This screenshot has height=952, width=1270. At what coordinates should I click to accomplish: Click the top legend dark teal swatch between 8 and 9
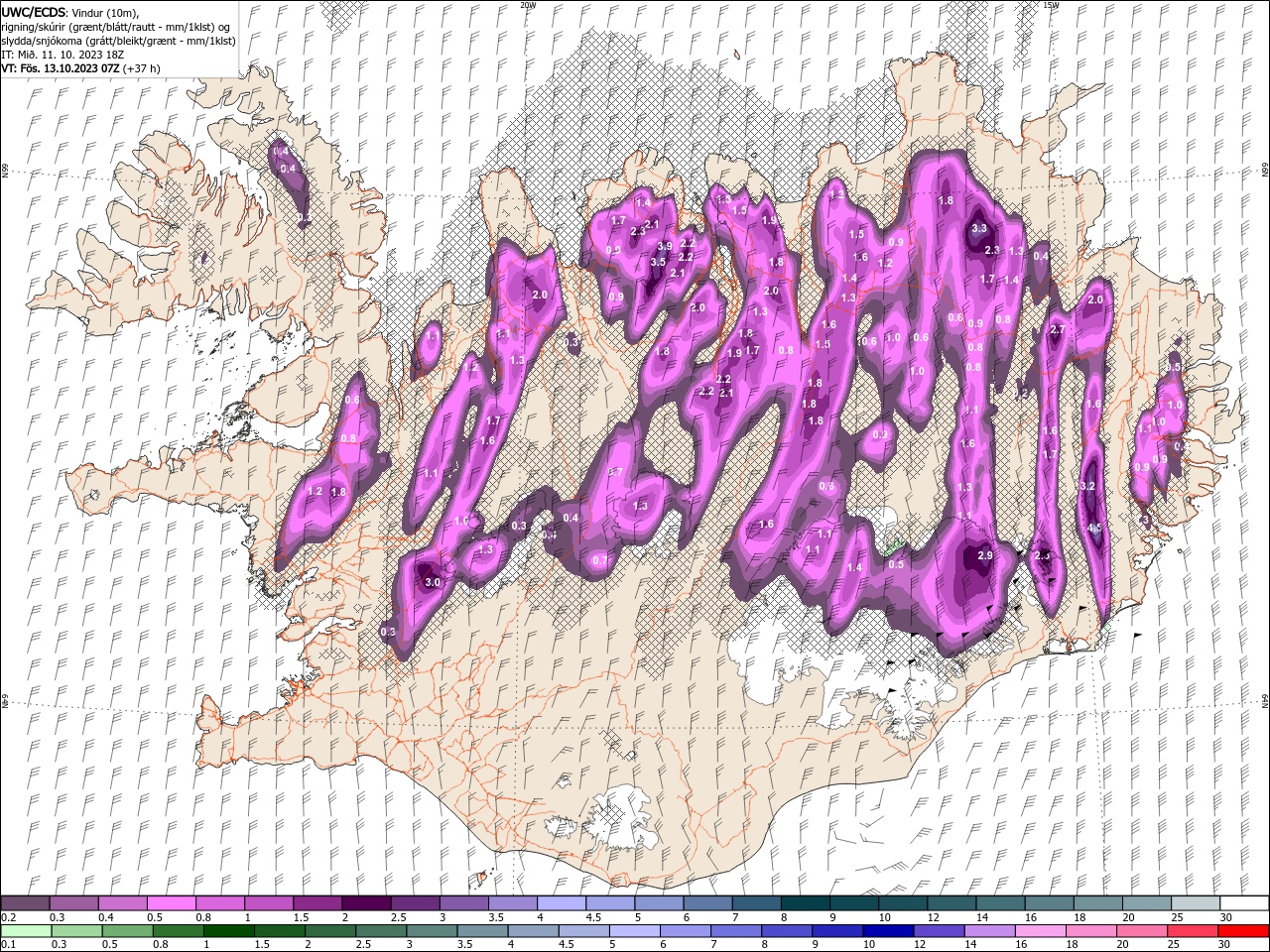coord(806,902)
